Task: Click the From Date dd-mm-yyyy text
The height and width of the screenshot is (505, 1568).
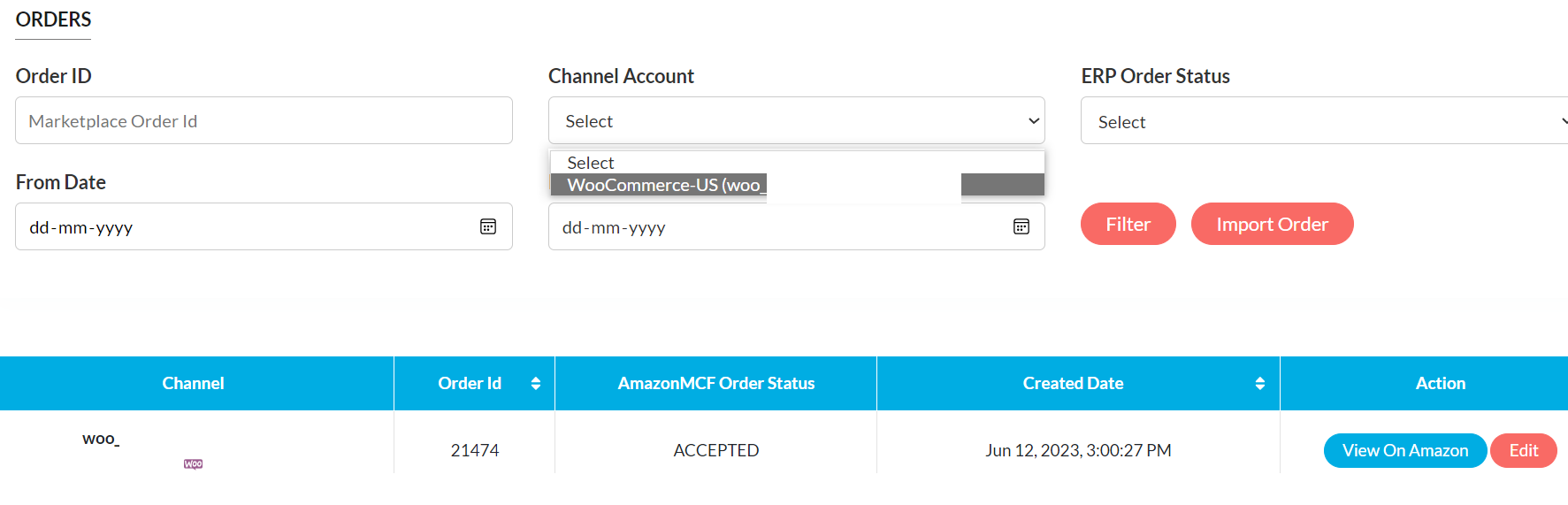Action: 81,227
